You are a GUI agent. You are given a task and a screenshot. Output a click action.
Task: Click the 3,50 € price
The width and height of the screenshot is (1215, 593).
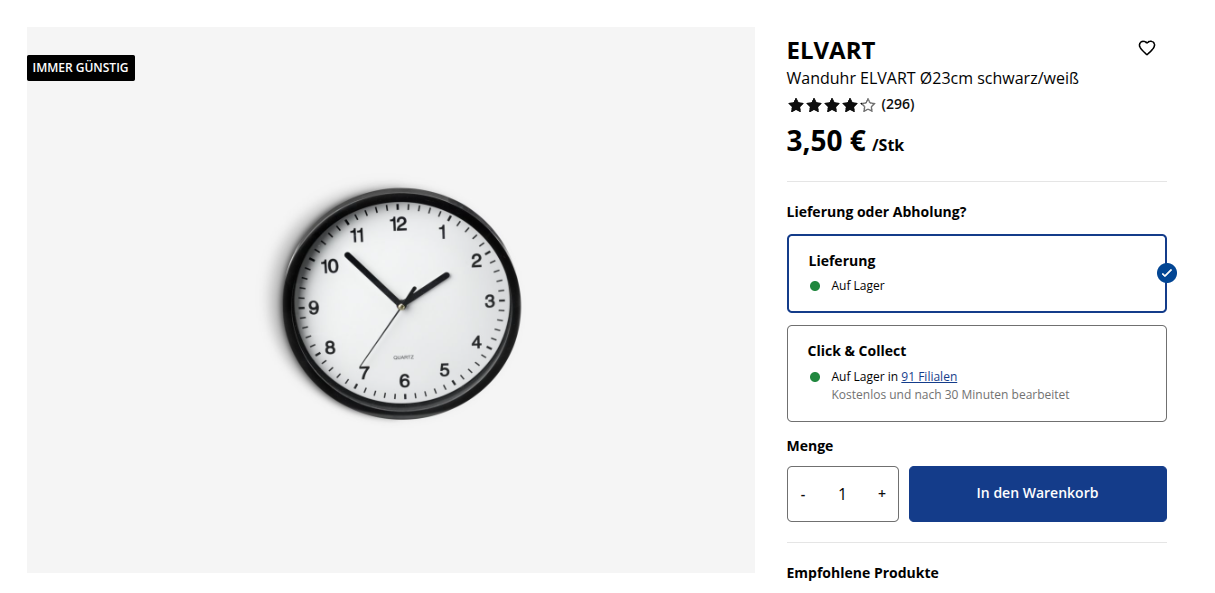(x=826, y=141)
